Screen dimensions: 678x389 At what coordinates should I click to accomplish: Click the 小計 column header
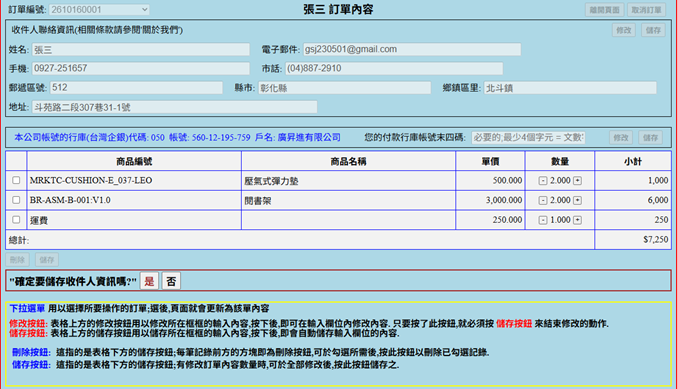tap(633, 161)
